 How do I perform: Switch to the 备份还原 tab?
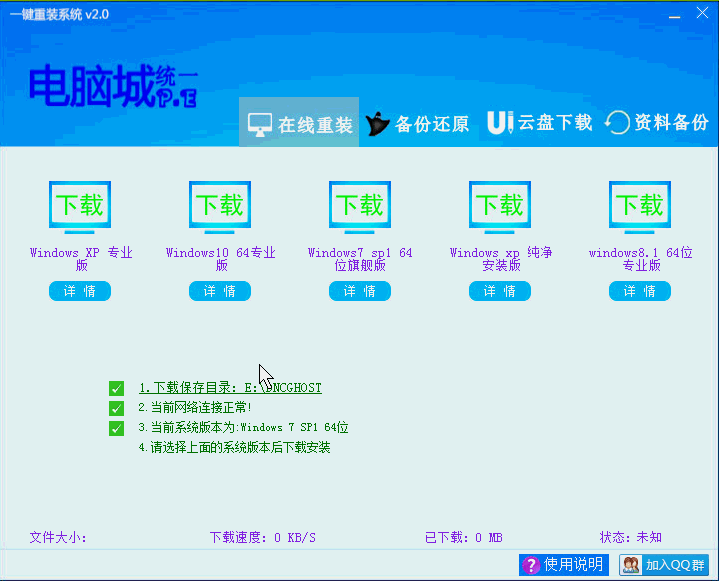pos(417,124)
